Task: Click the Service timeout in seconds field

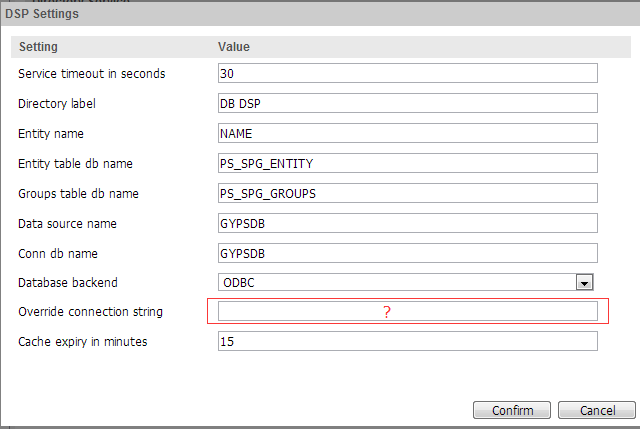Action: [407, 73]
